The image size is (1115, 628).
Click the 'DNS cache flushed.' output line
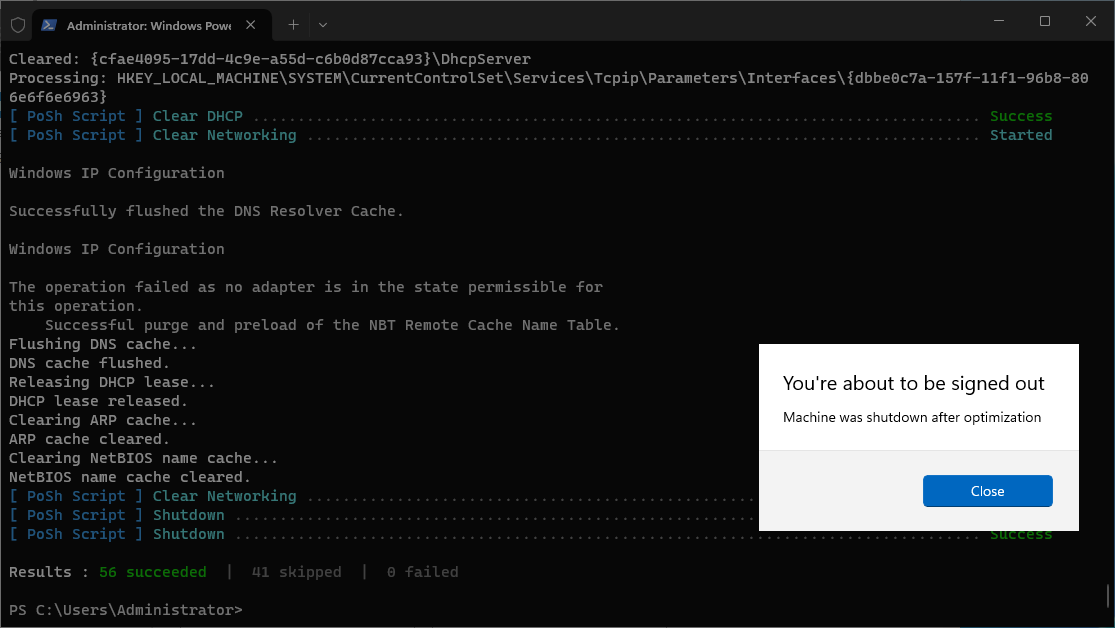pos(89,363)
